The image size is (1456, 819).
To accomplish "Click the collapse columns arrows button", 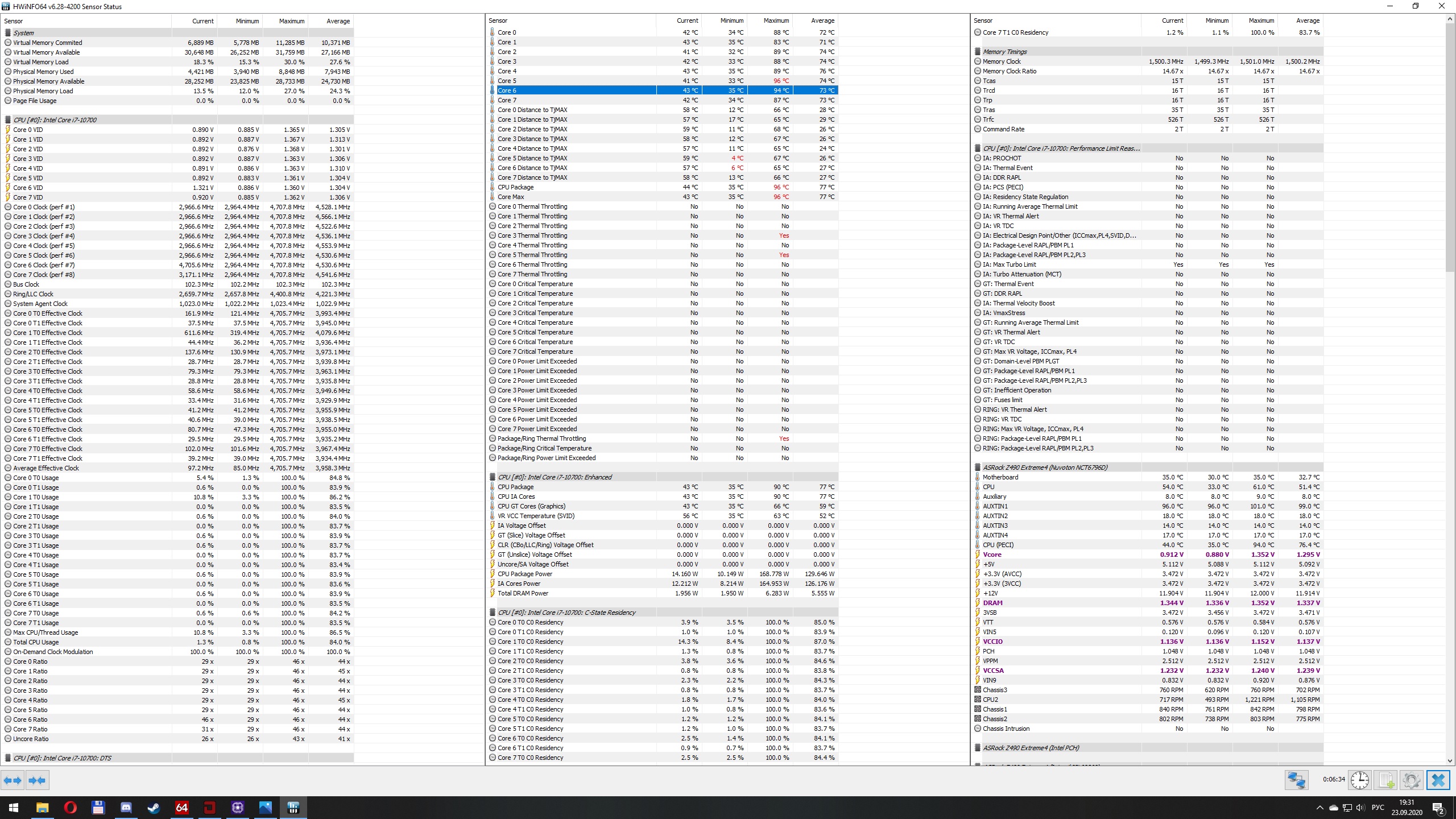I will [38, 780].
